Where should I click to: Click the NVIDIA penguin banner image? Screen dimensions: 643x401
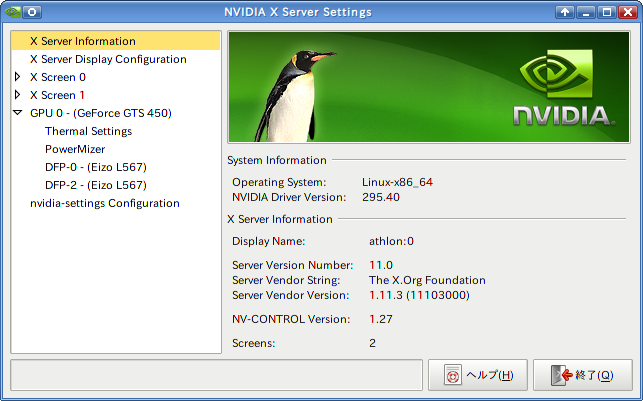(429, 87)
